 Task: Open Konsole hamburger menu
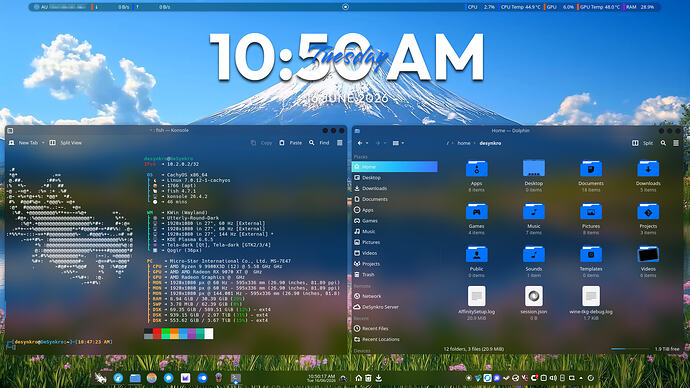(x=340, y=143)
